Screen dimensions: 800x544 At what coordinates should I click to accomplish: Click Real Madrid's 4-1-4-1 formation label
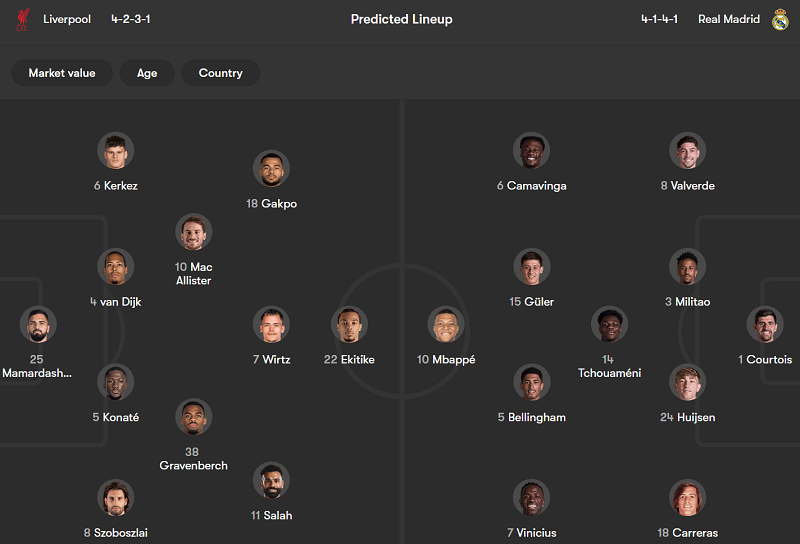(x=660, y=19)
